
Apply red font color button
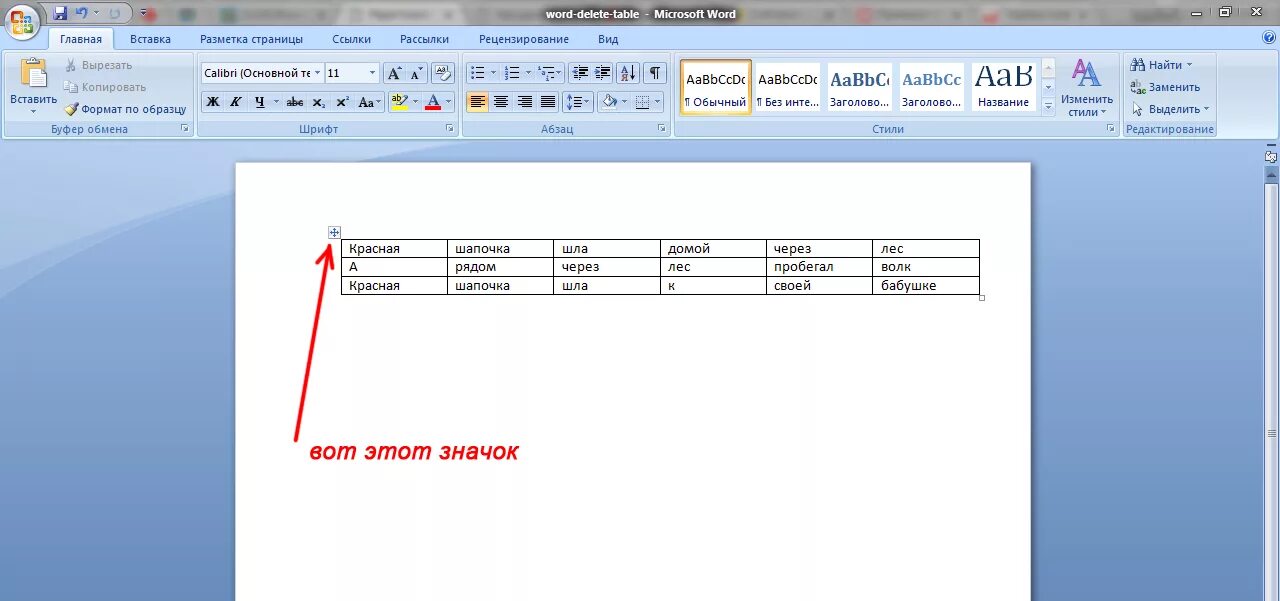(432, 102)
